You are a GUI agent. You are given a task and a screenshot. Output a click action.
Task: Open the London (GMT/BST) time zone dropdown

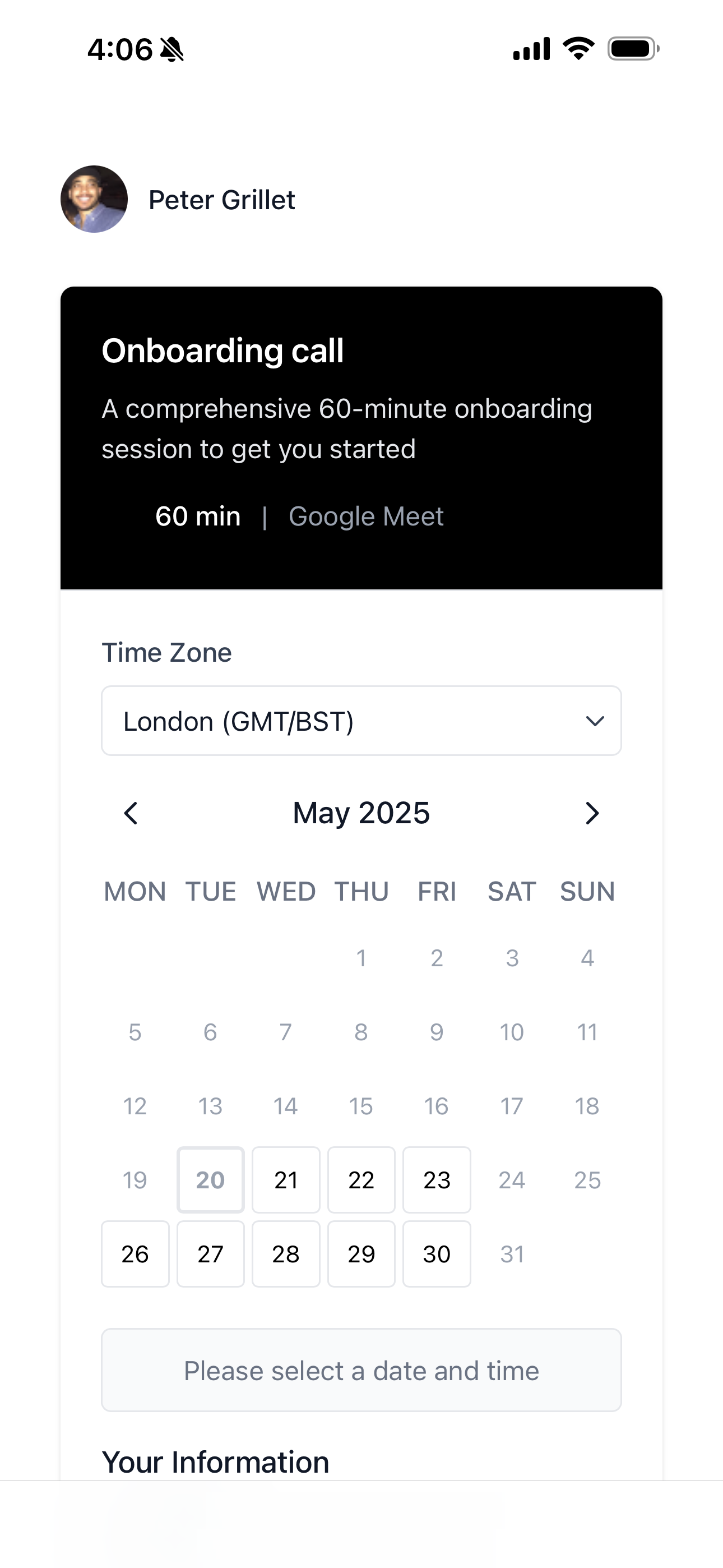pyautogui.click(x=361, y=721)
